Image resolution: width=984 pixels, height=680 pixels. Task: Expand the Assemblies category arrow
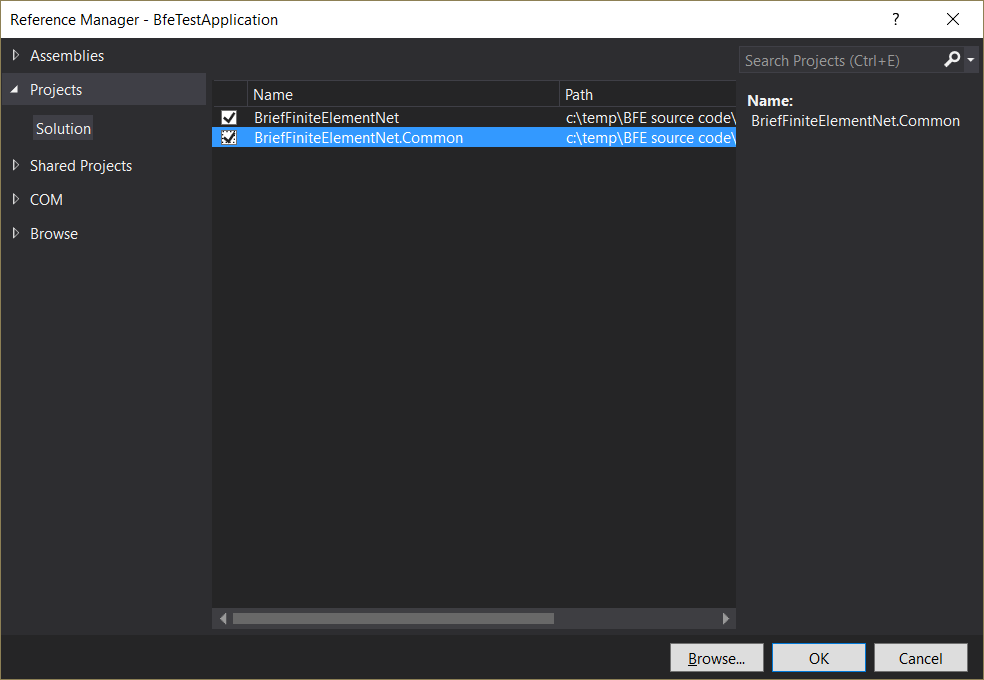tap(16, 55)
